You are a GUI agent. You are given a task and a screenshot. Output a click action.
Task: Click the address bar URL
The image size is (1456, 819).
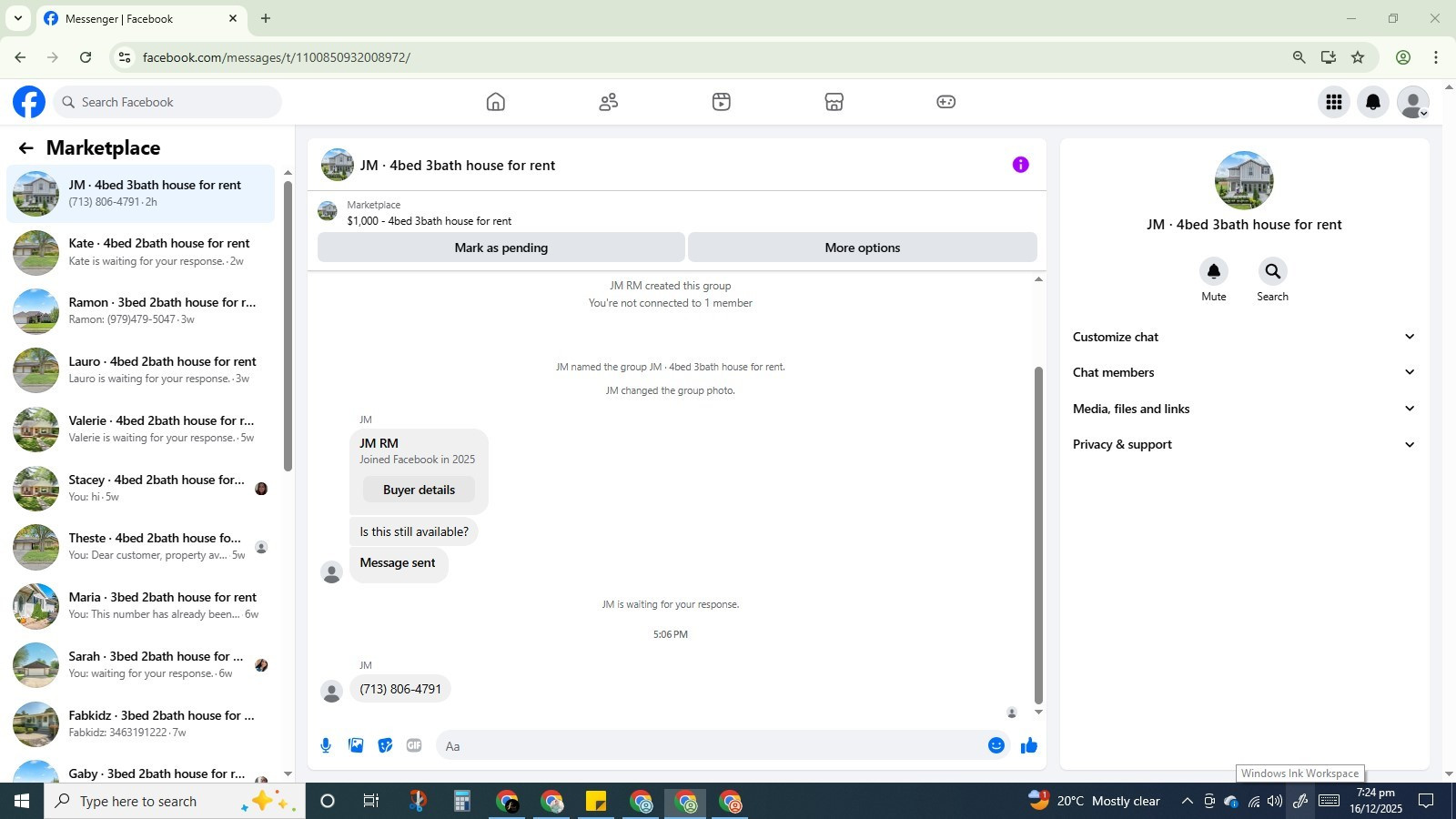click(277, 57)
